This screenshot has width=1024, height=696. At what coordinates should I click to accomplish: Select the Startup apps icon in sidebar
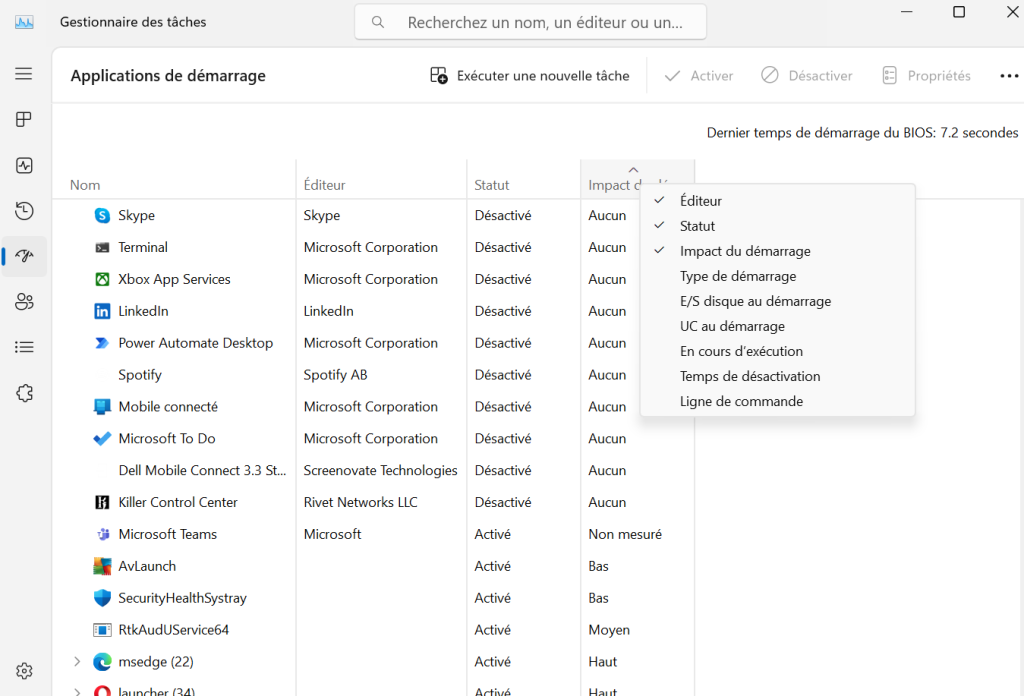(24, 256)
